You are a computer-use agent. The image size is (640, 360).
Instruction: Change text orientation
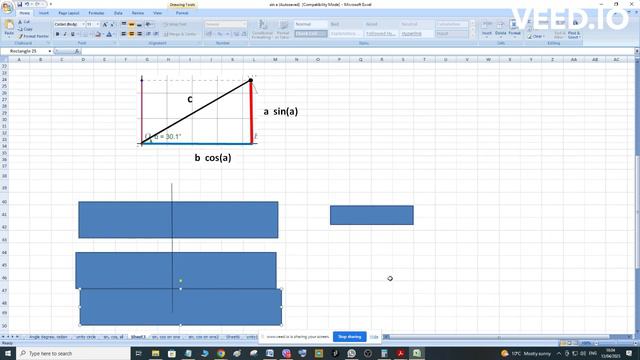click(x=149, y=24)
